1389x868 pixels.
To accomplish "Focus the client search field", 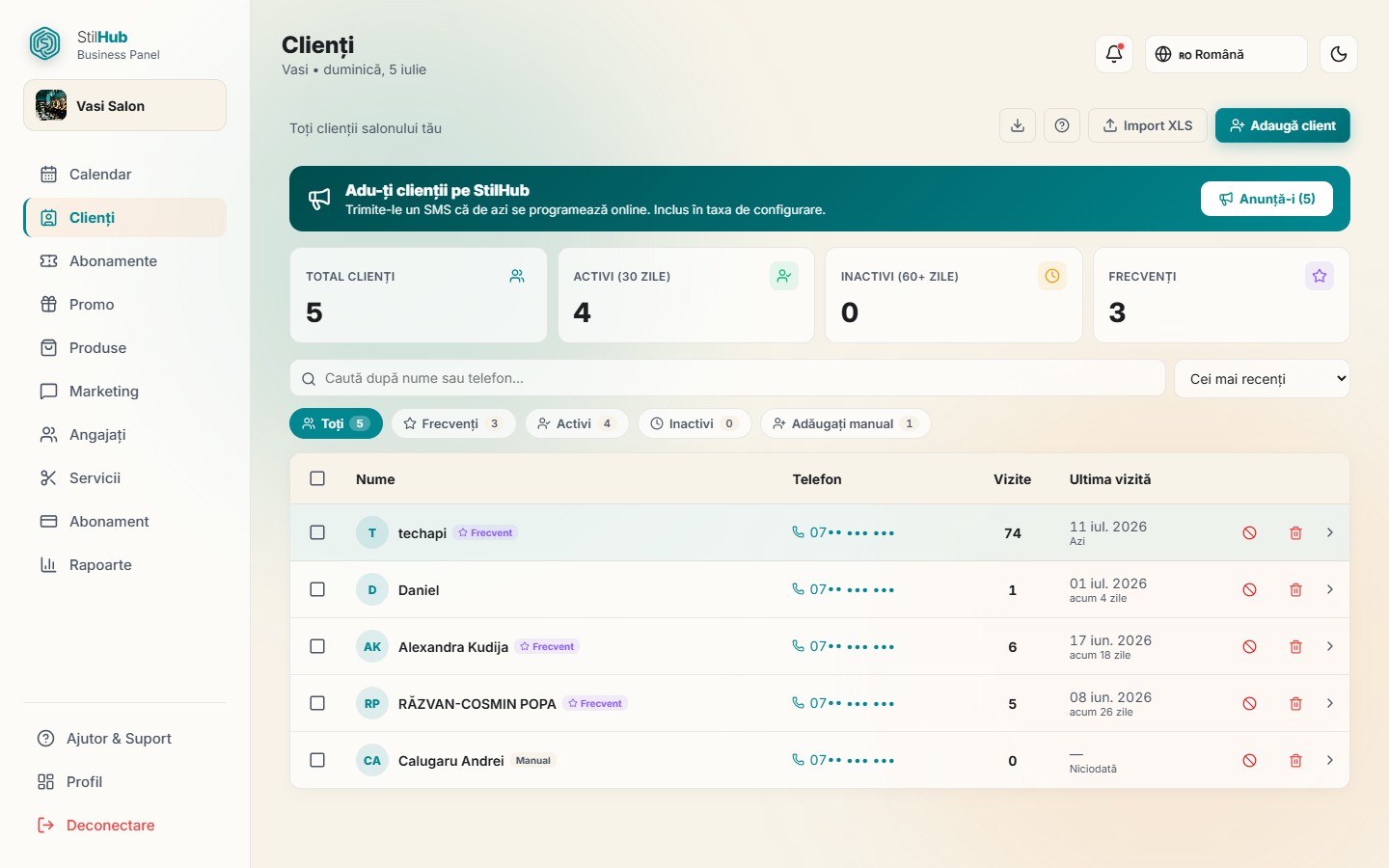I will tap(727, 378).
